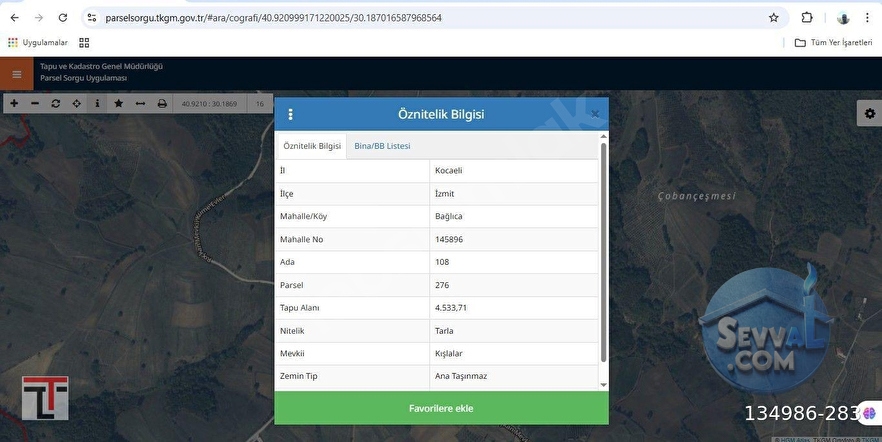Go back in browser history
Screen dimensions: 882x442
tap(15, 18)
